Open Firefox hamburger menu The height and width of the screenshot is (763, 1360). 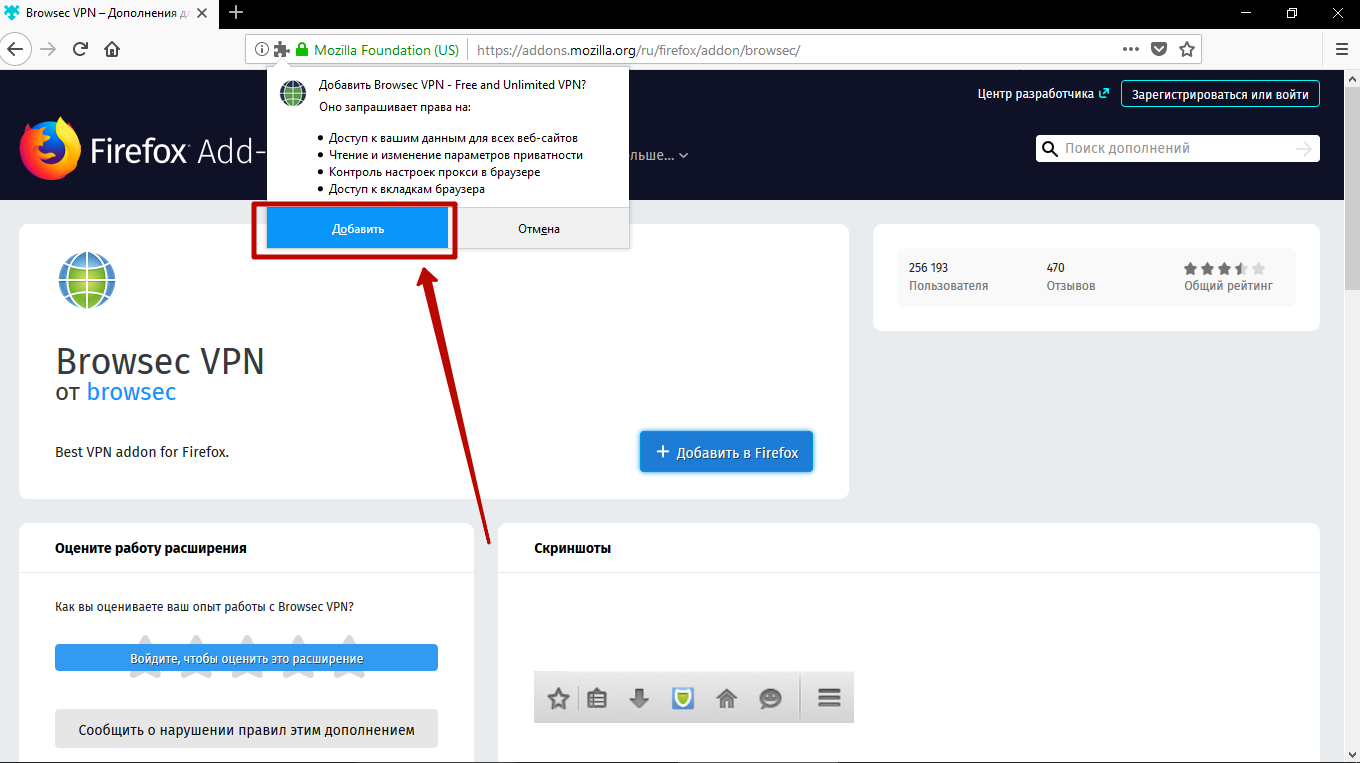[1342, 49]
